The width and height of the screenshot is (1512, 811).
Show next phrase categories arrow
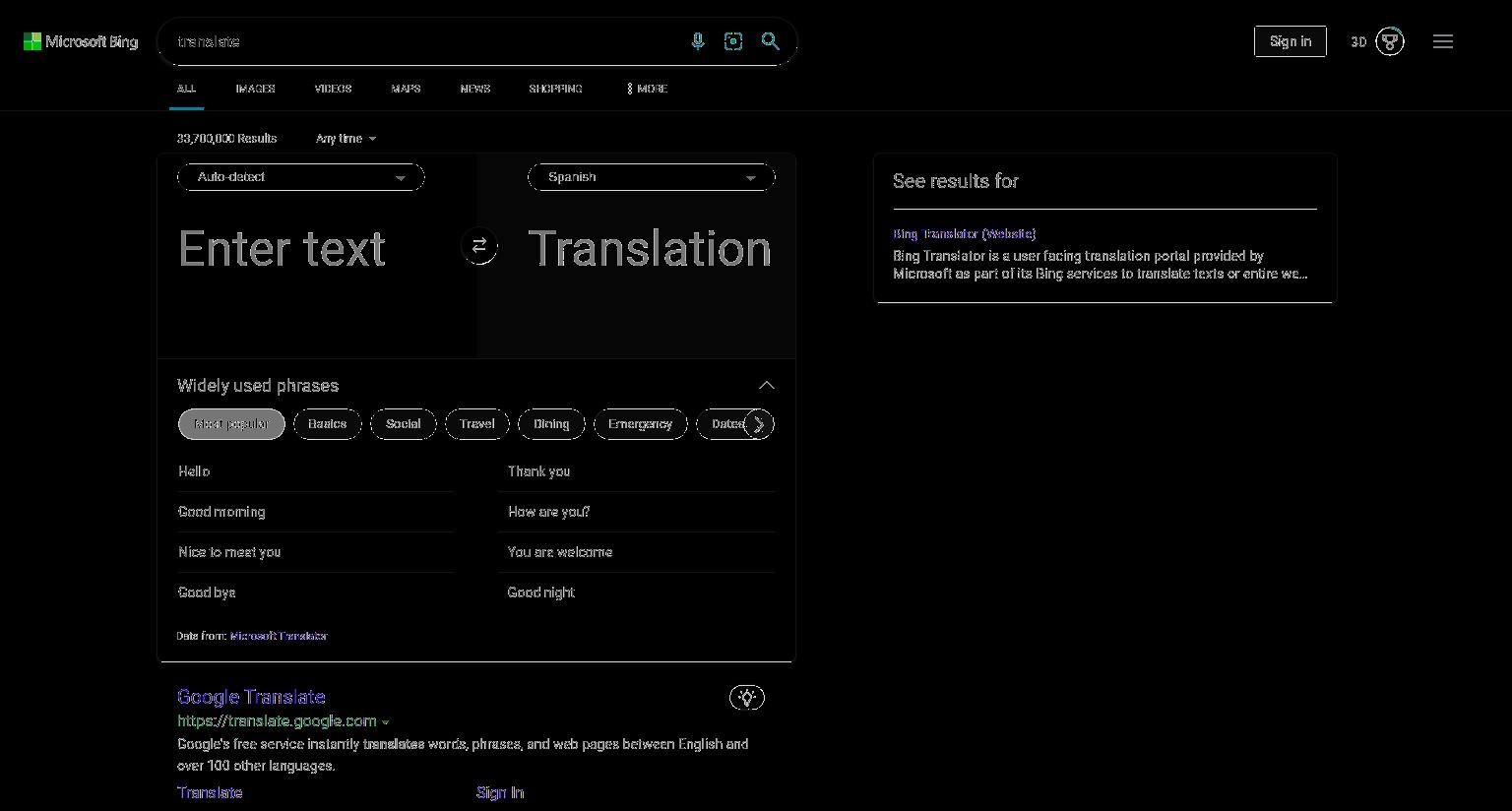click(759, 424)
